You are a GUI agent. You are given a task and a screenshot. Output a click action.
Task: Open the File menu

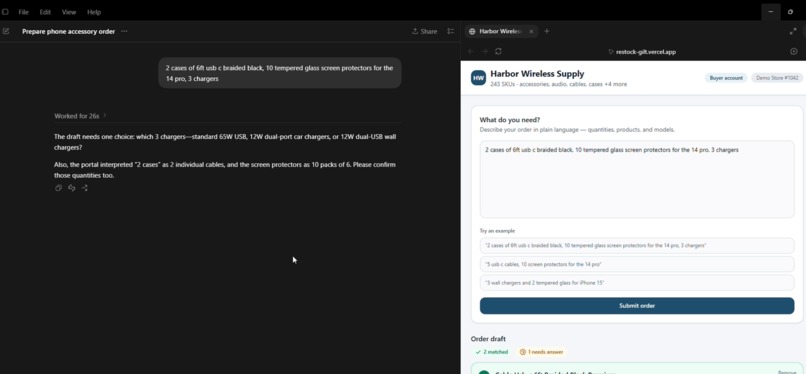[x=24, y=12]
